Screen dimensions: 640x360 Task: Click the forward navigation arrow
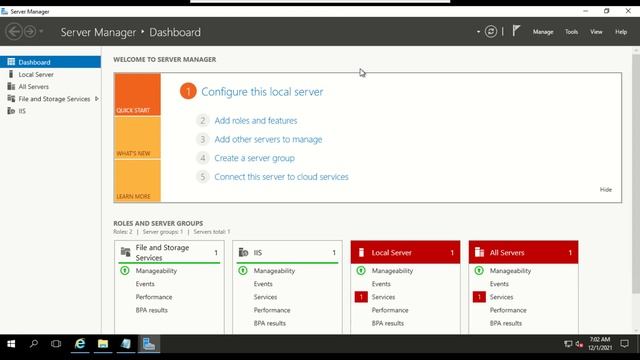point(30,31)
